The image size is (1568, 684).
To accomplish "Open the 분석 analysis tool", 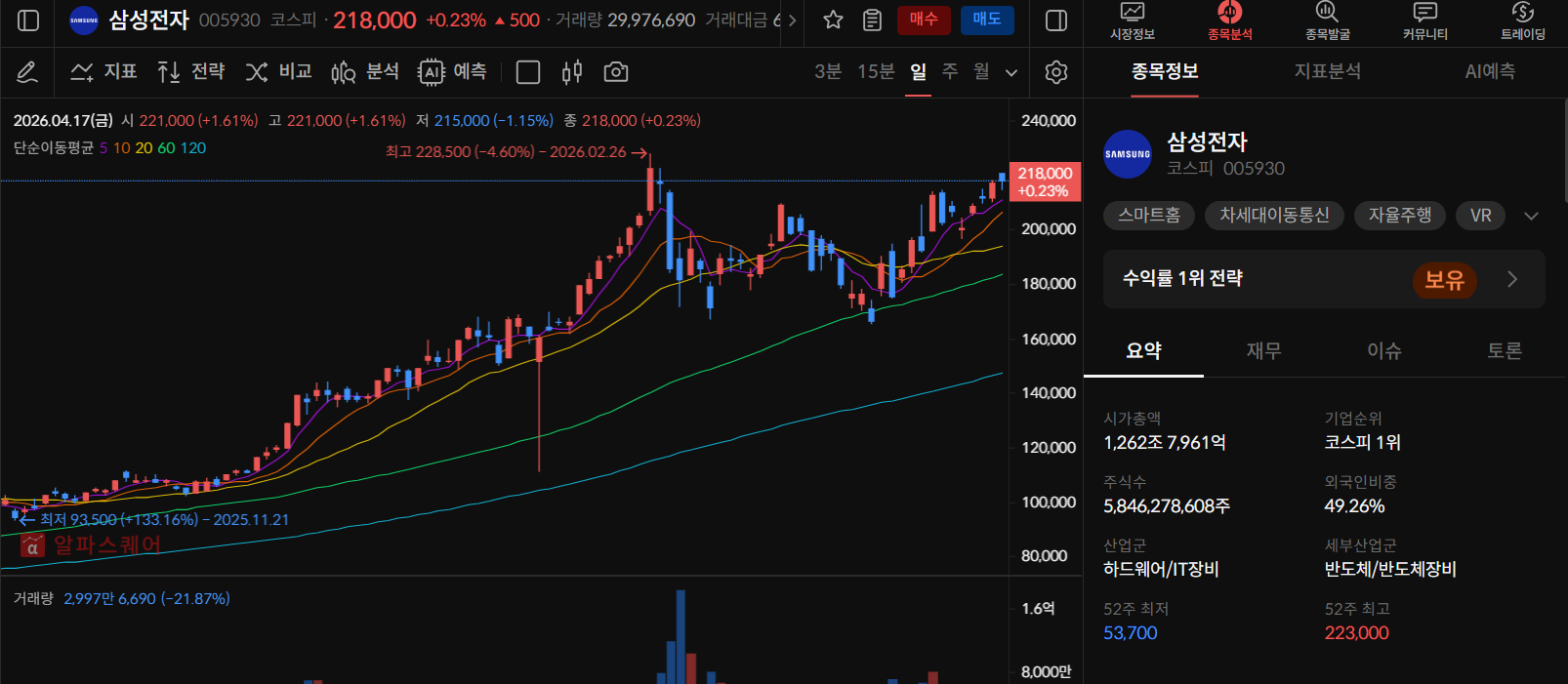I will 365,72.
